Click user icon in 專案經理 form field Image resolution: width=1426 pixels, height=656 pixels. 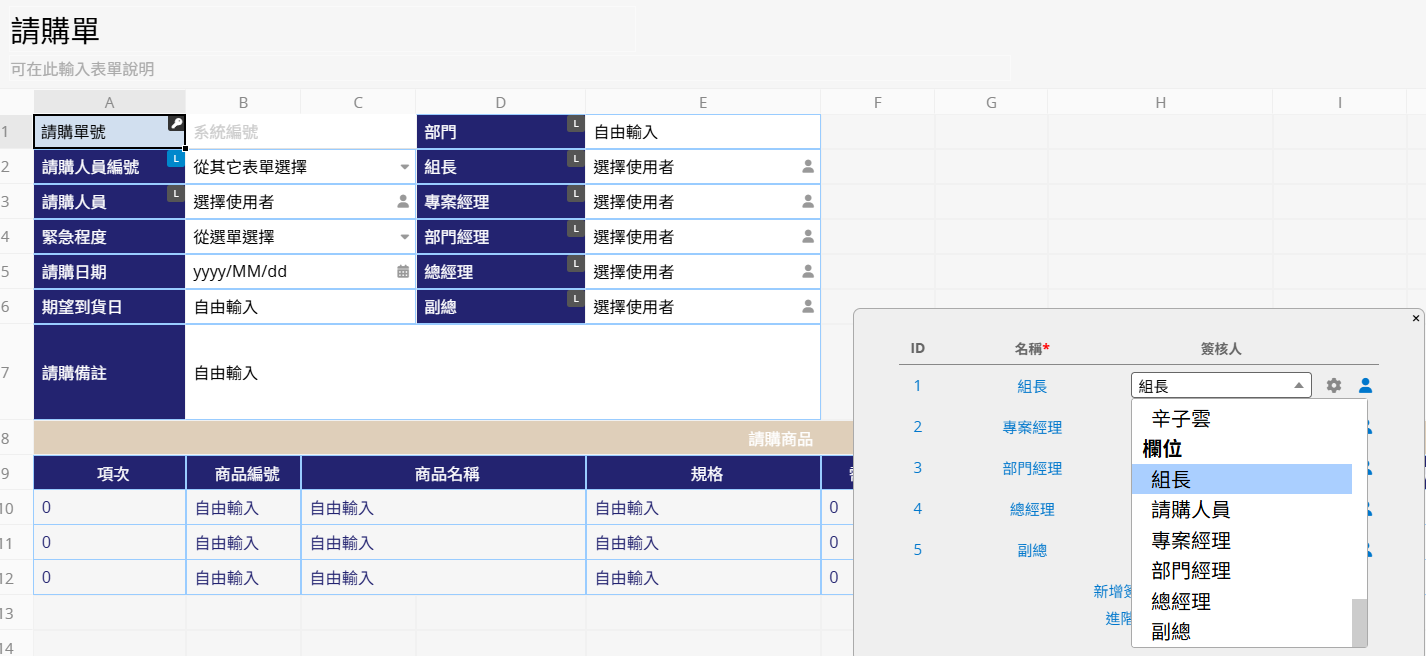[808, 201]
